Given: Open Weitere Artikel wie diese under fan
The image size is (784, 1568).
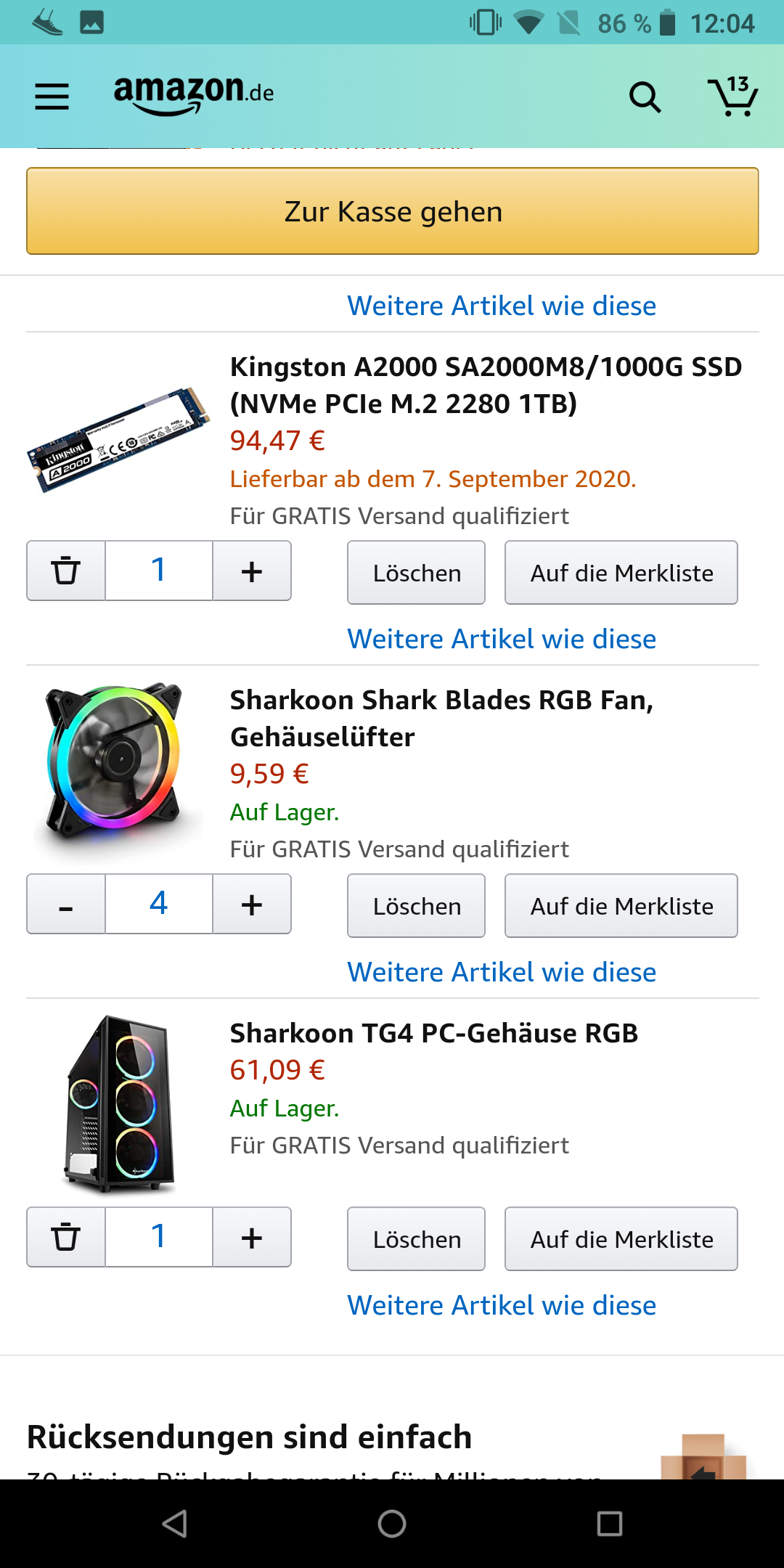Looking at the screenshot, I should pos(501,971).
